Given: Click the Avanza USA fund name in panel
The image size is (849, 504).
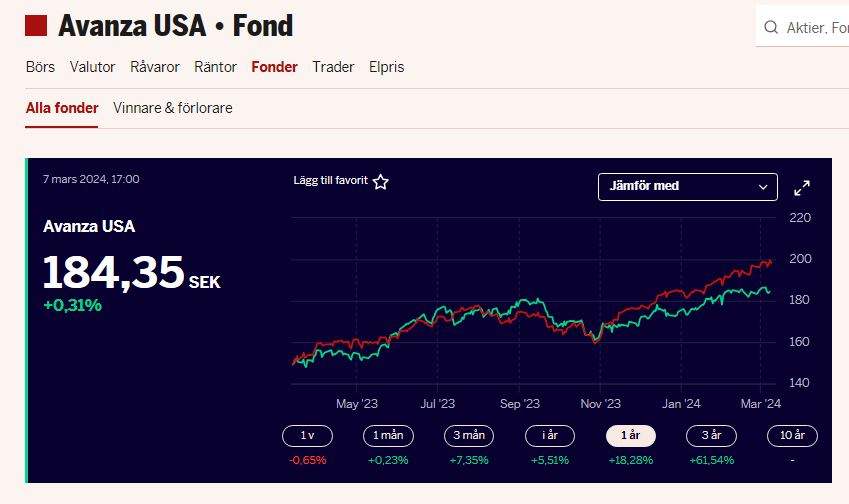Looking at the screenshot, I should [89, 226].
